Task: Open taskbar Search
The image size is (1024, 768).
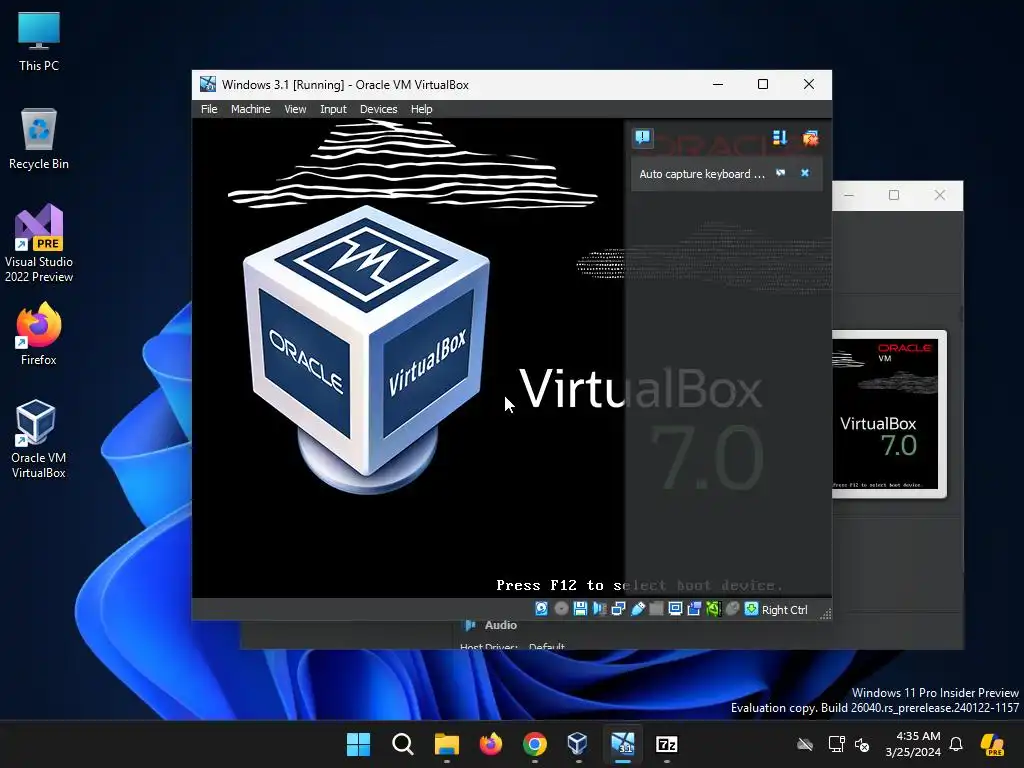Action: [x=403, y=744]
